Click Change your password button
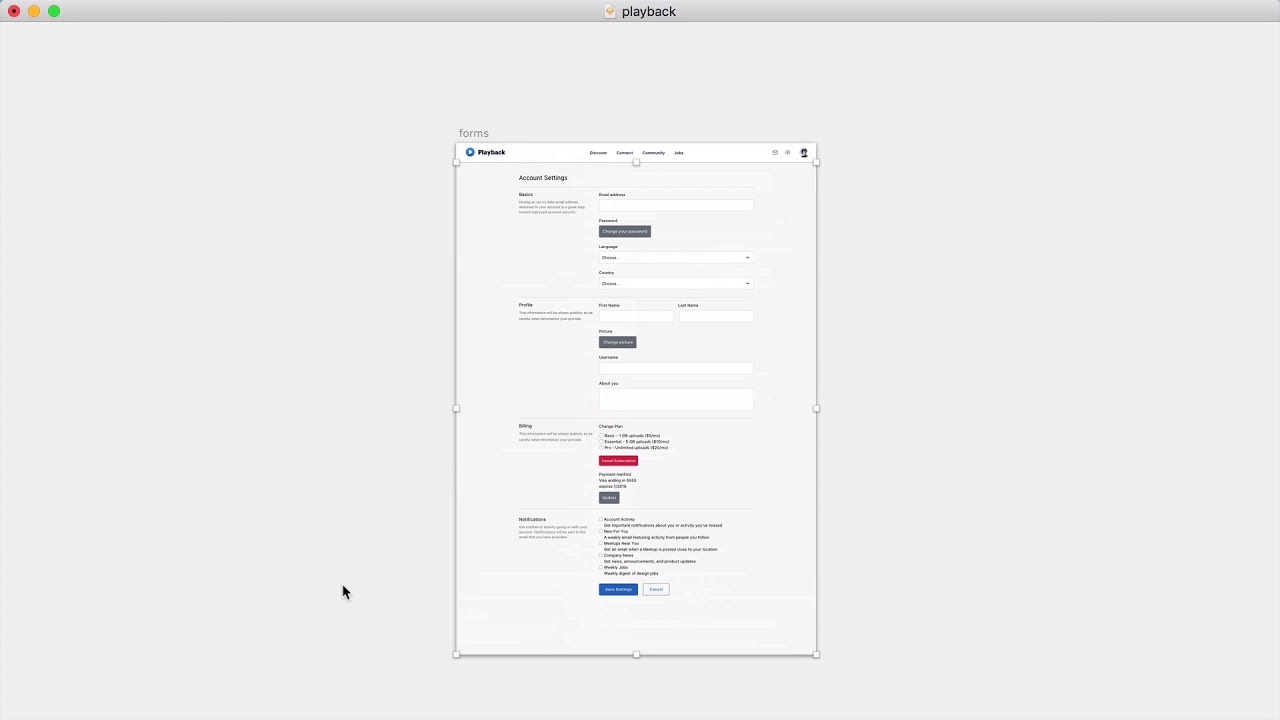The height and width of the screenshot is (720, 1280). 625,231
